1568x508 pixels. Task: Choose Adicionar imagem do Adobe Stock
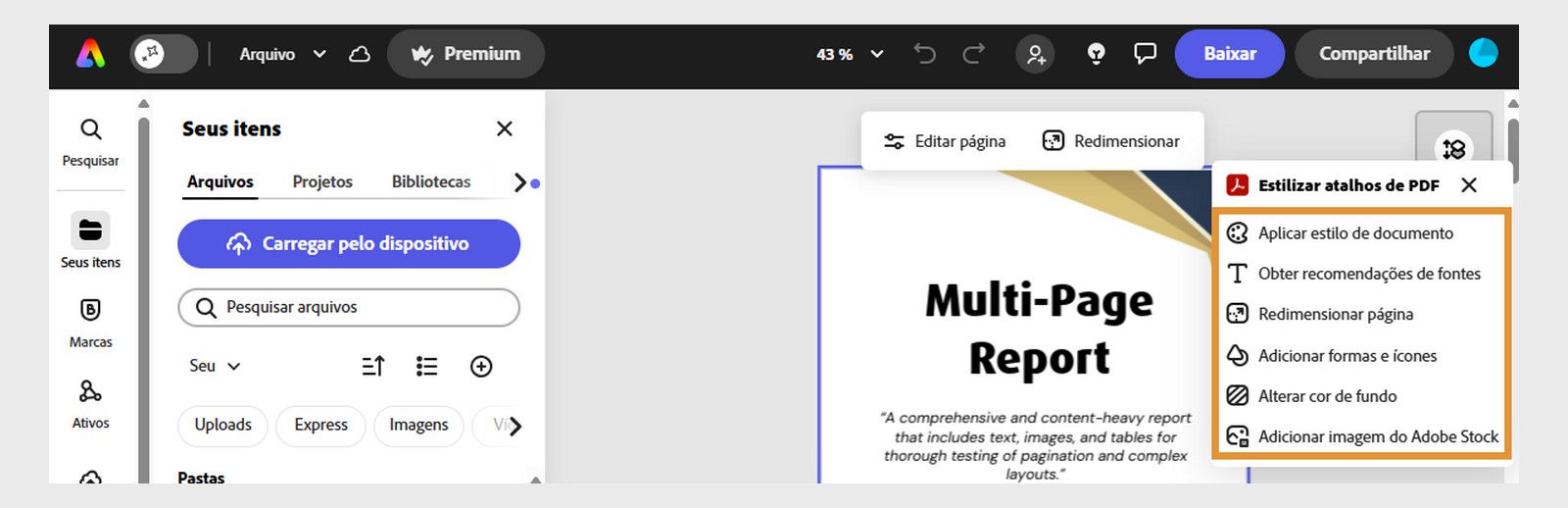click(x=1362, y=436)
